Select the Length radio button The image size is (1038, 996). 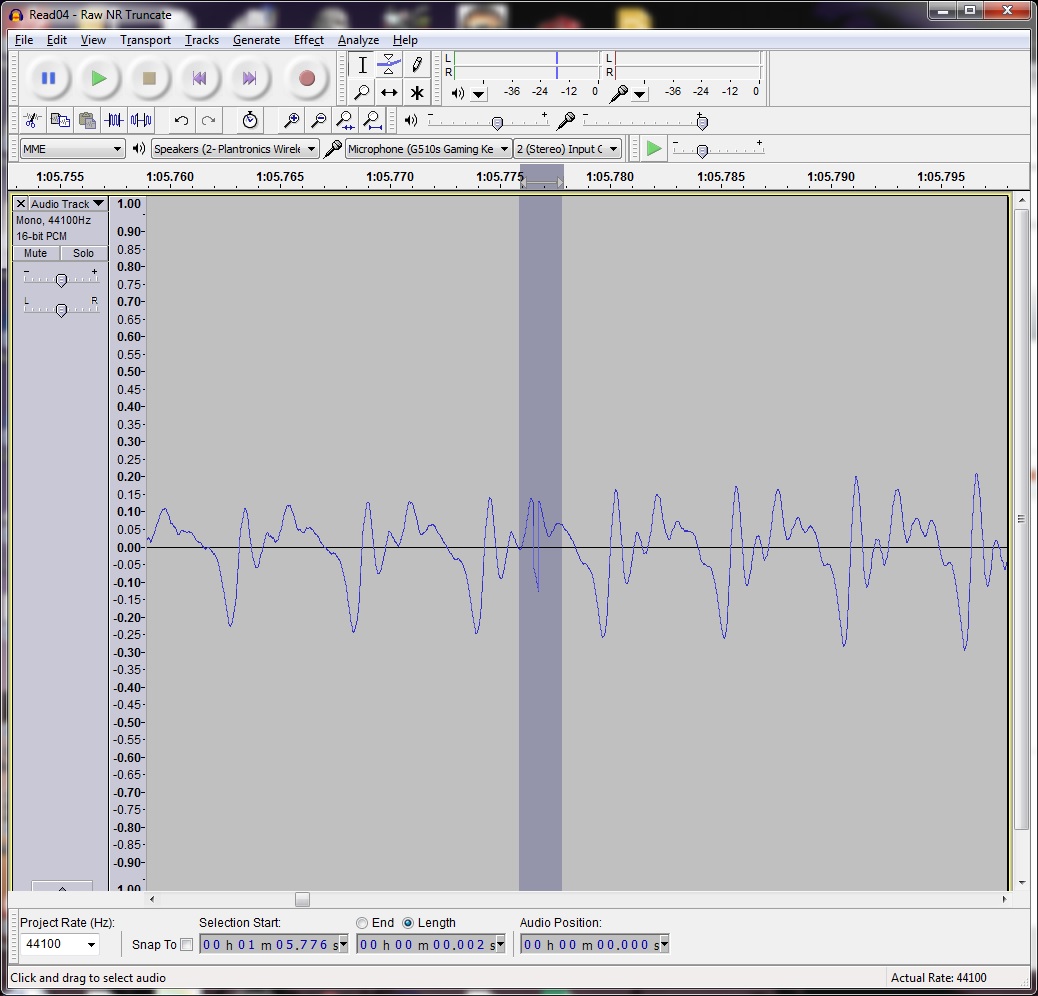point(408,923)
